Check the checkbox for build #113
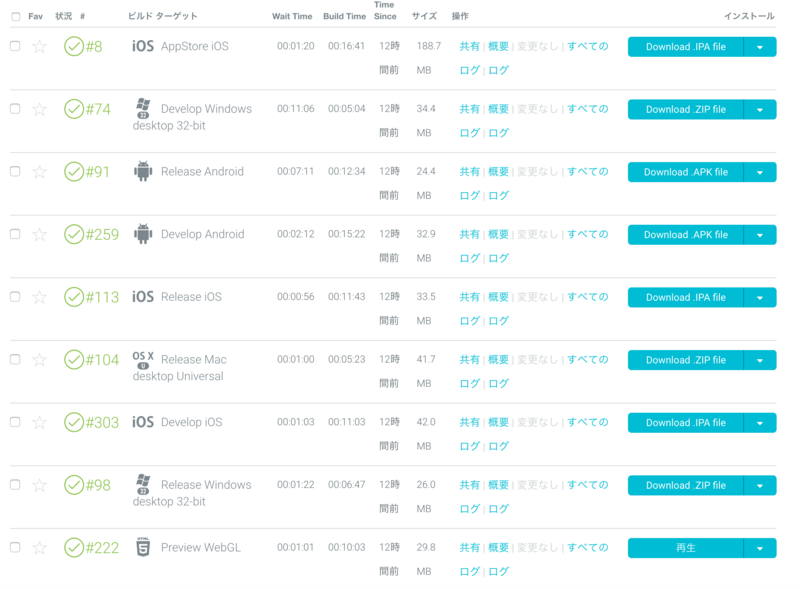Viewport: 800px width, 589px height. point(15,297)
